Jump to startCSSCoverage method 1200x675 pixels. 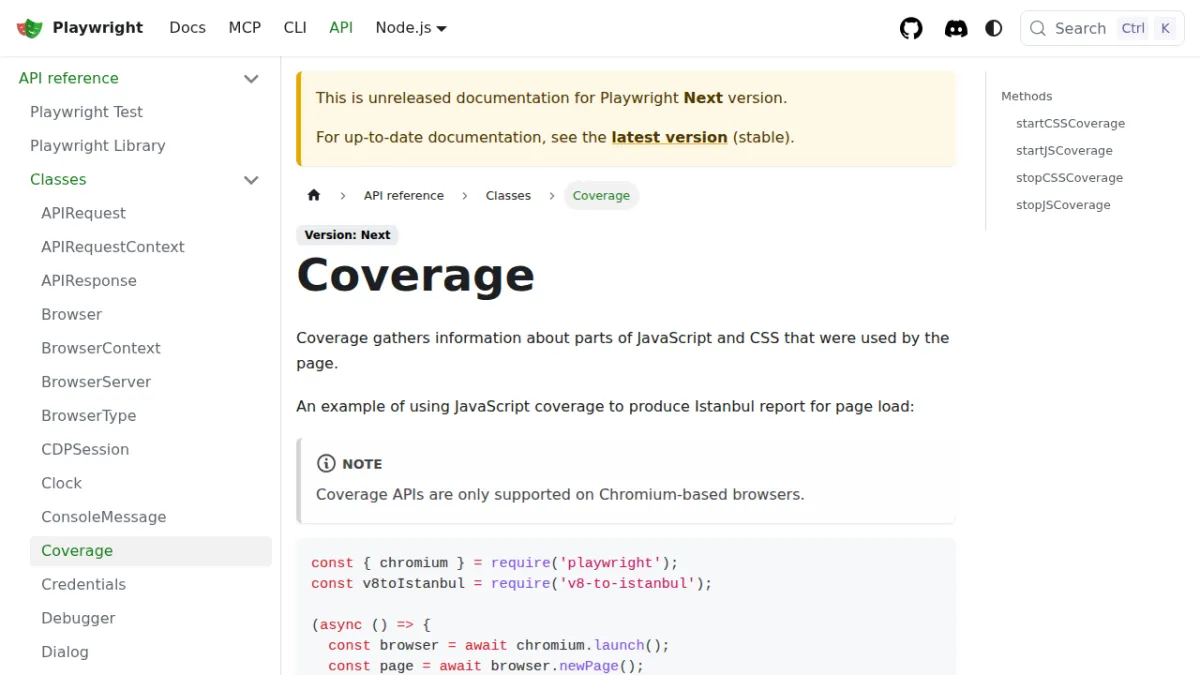coord(1070,124)
